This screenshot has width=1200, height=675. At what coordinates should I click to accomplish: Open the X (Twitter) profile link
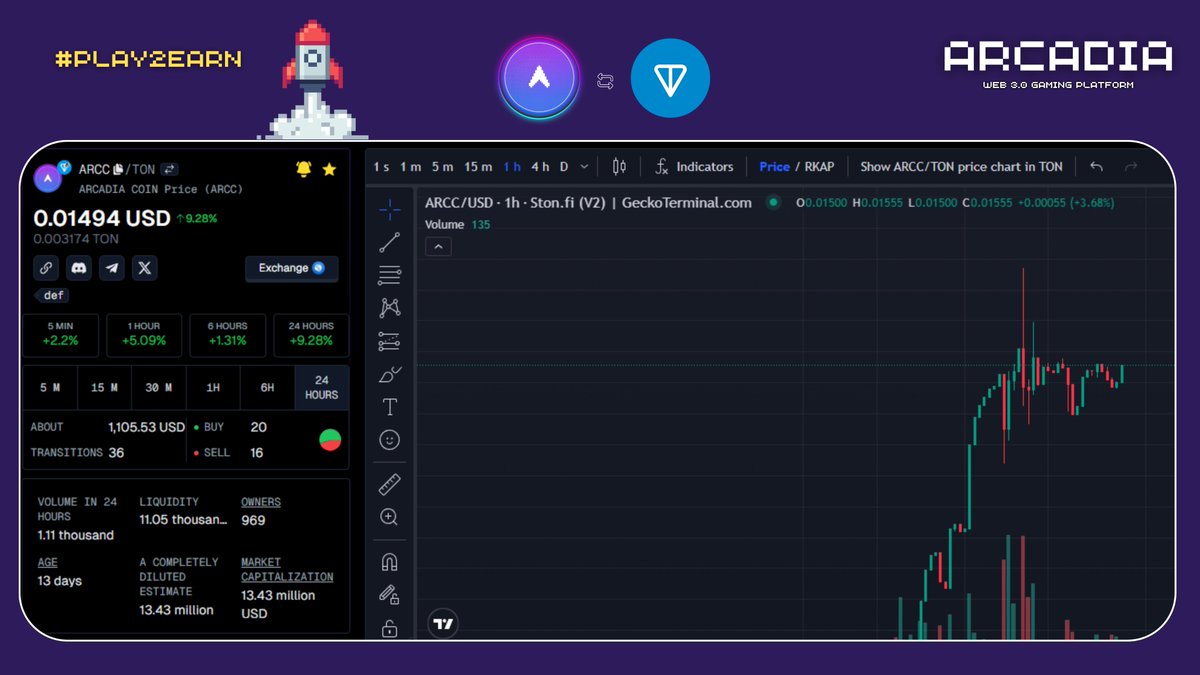coord(145,268)
